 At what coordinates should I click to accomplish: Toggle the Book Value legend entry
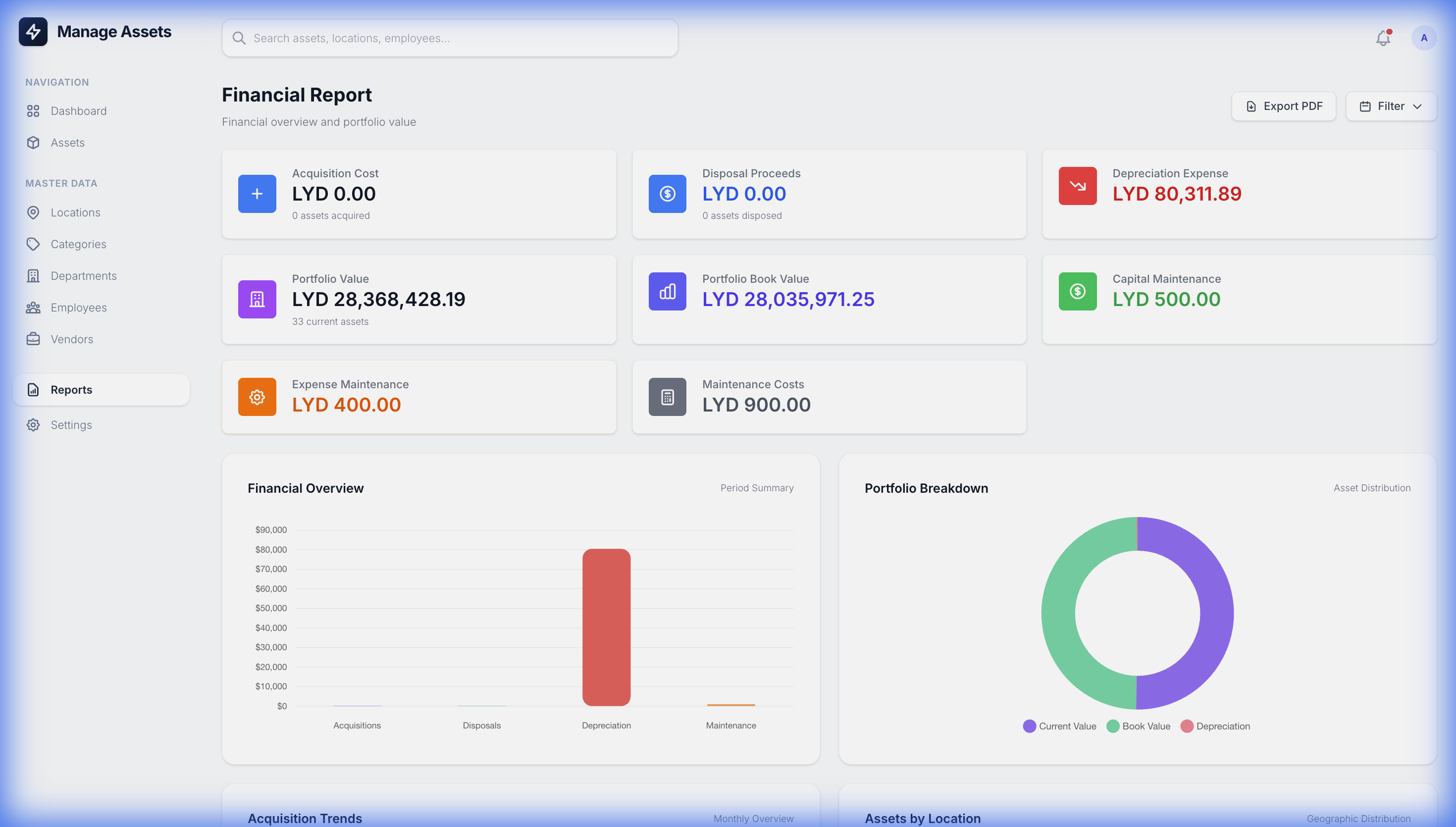point(1138,726)
